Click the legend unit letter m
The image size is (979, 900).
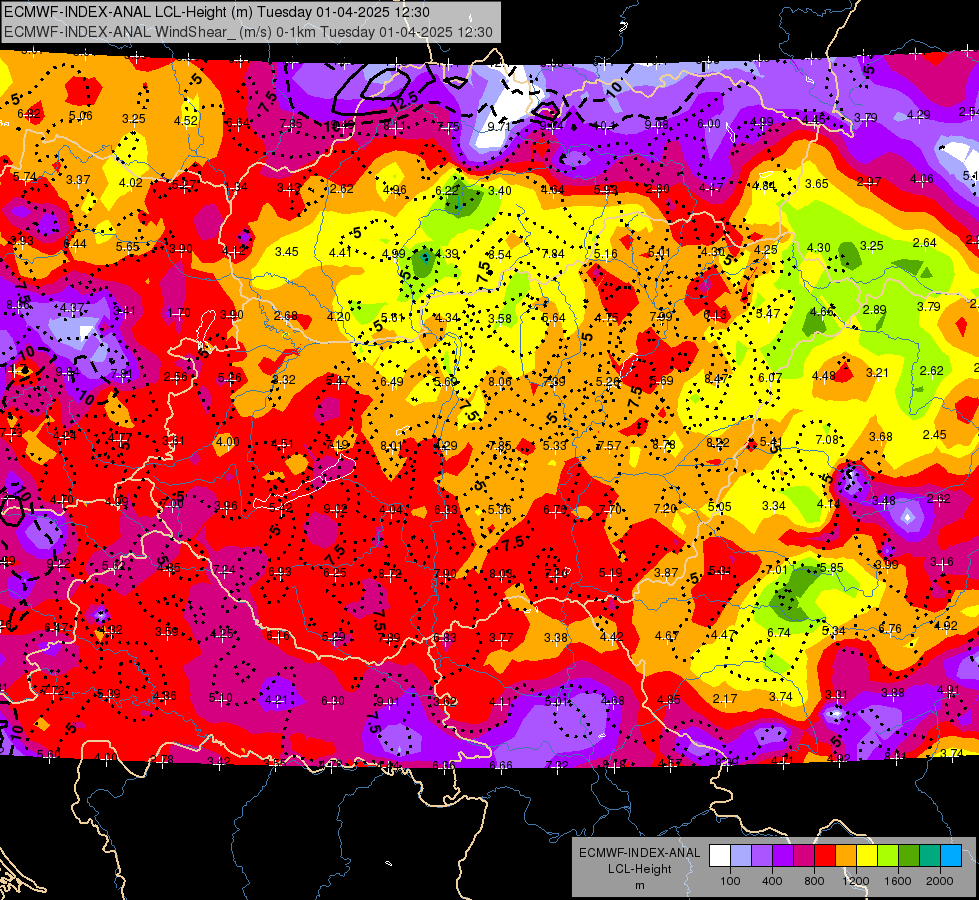640,886
